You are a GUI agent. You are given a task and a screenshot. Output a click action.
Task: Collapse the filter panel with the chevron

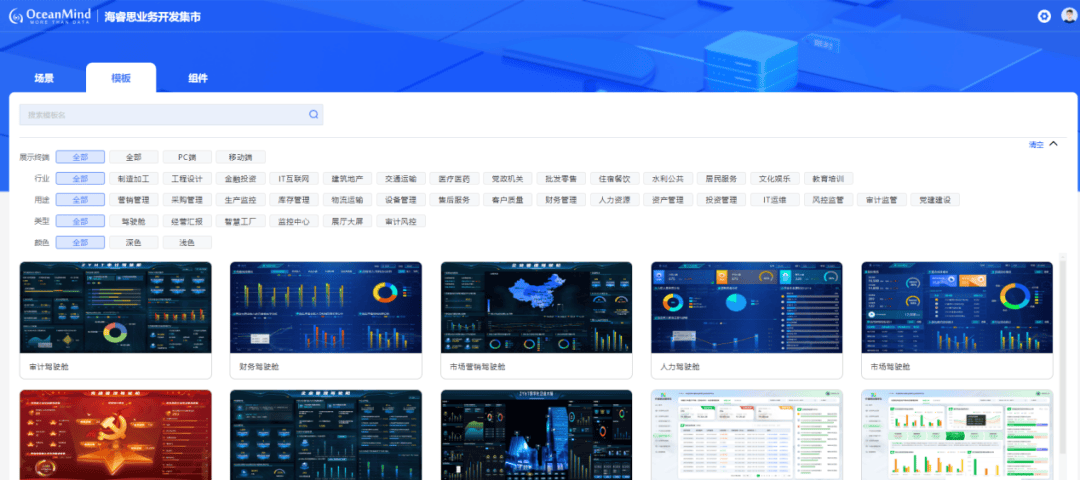coord(1053,144)
